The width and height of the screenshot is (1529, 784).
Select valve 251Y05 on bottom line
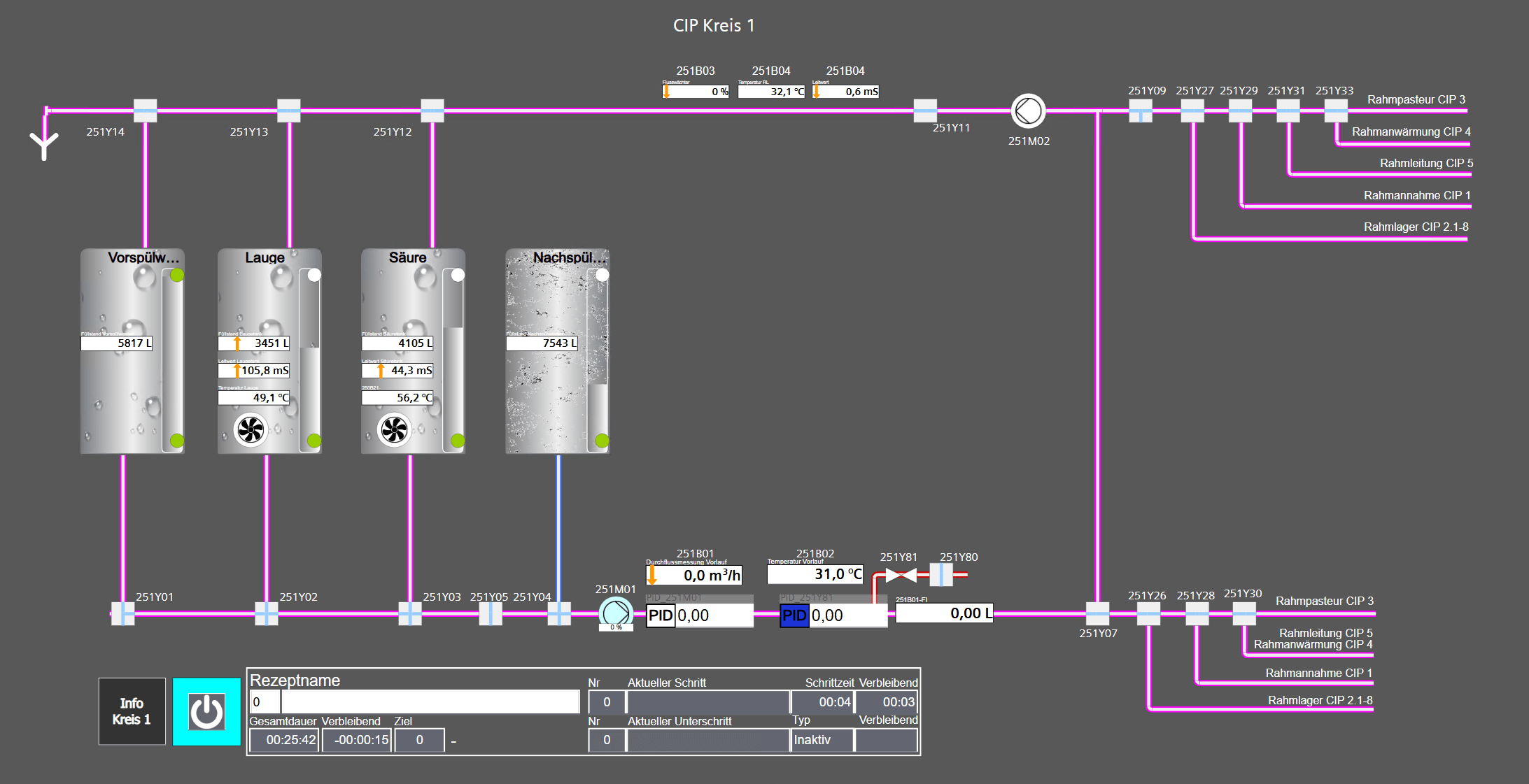tap(491, 614)
